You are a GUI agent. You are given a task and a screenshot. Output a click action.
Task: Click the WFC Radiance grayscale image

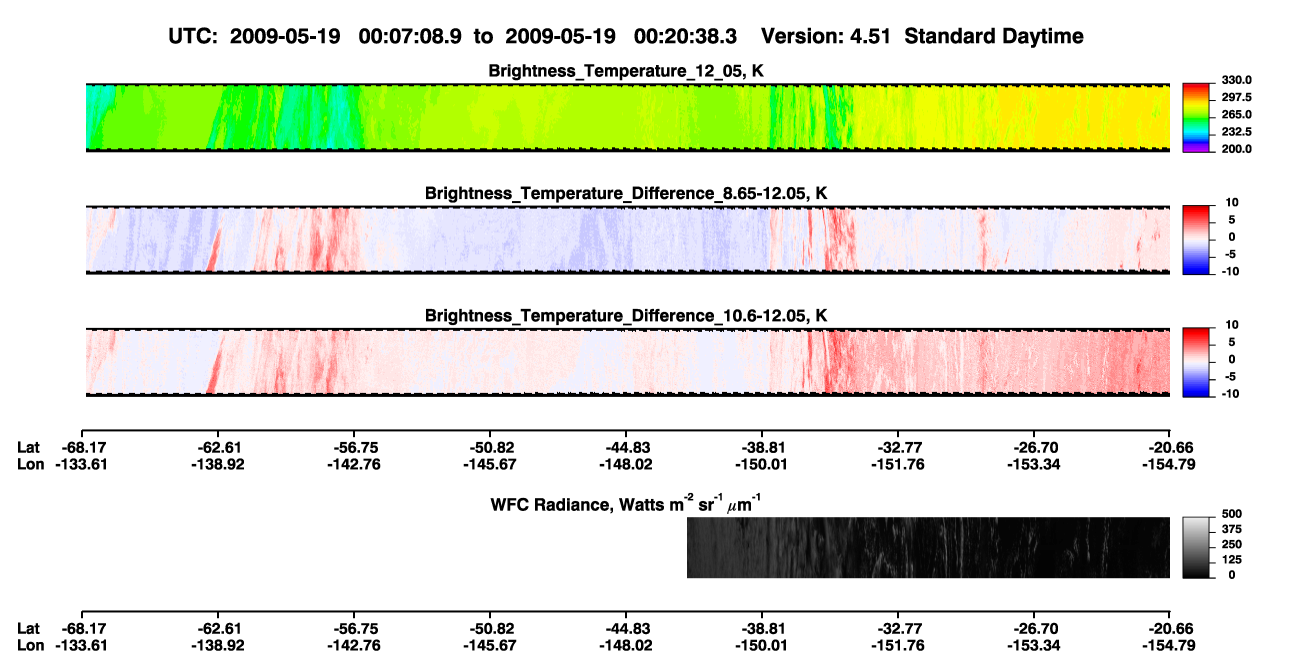coord(928,548)
